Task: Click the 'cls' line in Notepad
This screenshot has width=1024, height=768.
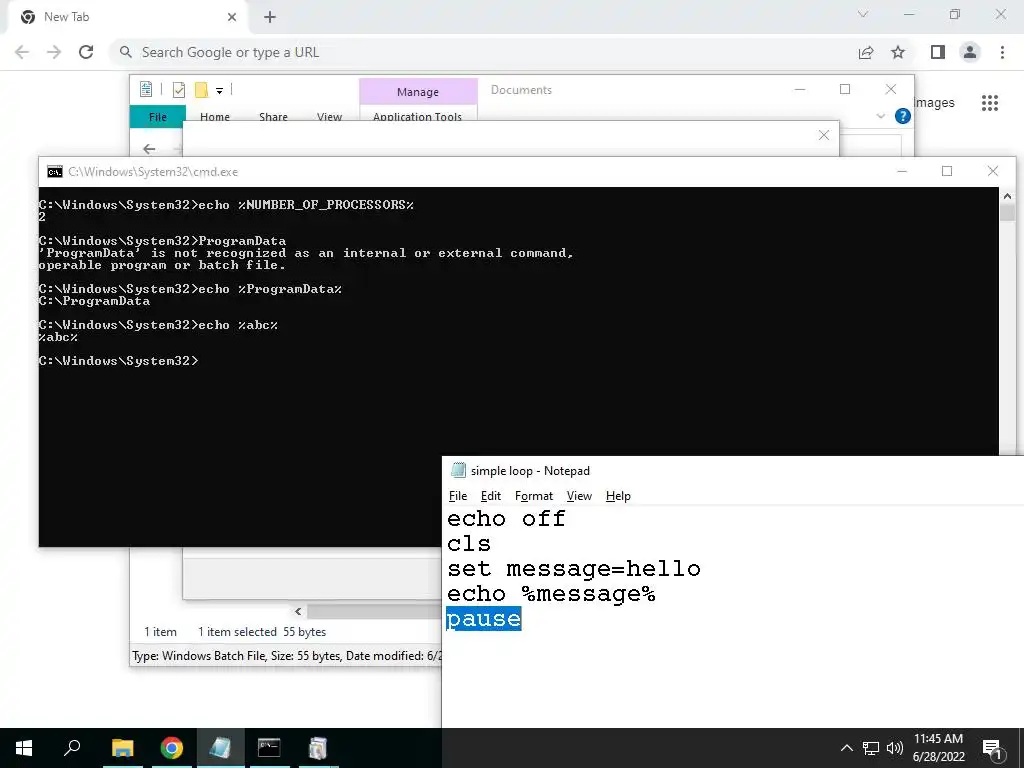Action: (468, 543)
